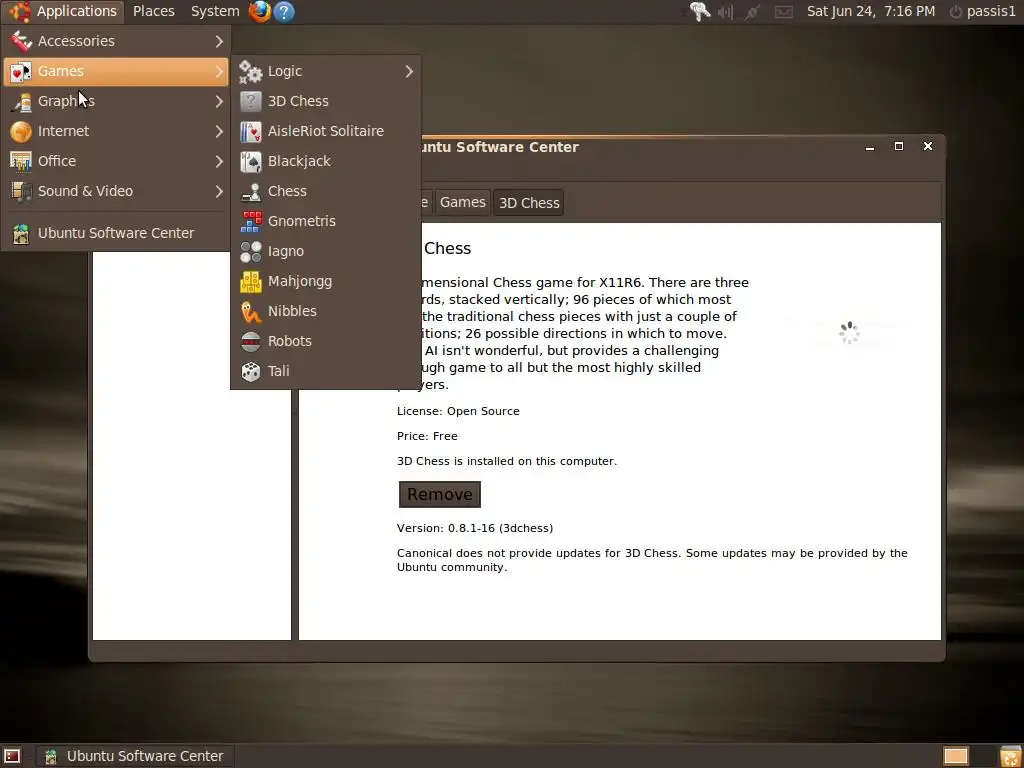1024x768 pixels.
Task: Click the Internet globe icon
Action: [x=21, y=131]
